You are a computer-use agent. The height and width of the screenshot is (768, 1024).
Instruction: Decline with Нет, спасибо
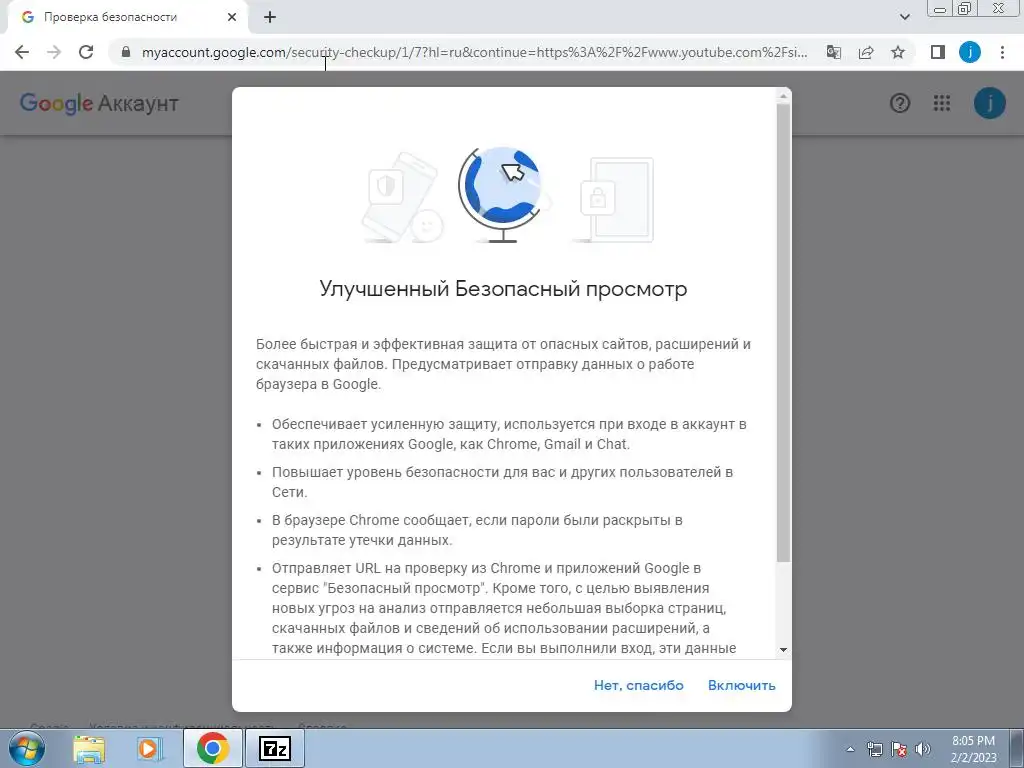tap(639, 685)
